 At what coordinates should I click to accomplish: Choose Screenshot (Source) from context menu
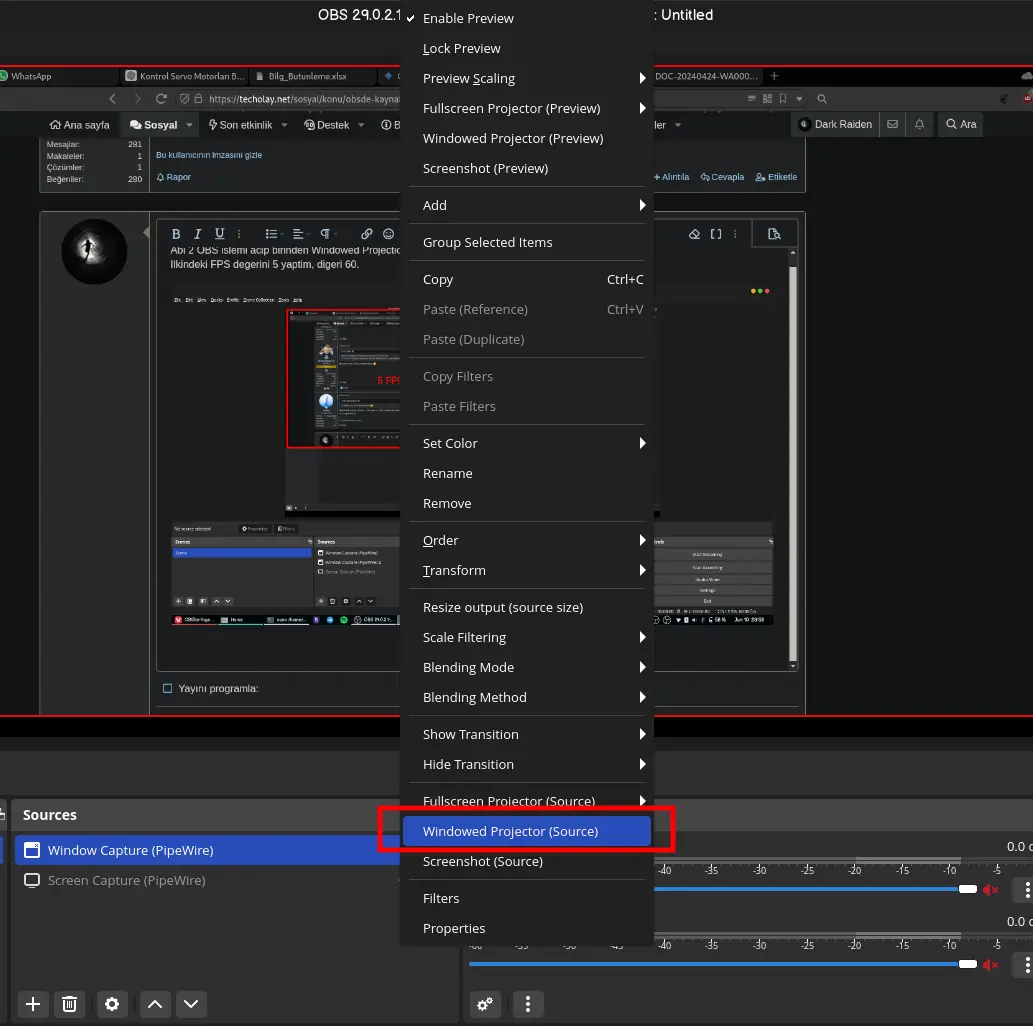526,862
